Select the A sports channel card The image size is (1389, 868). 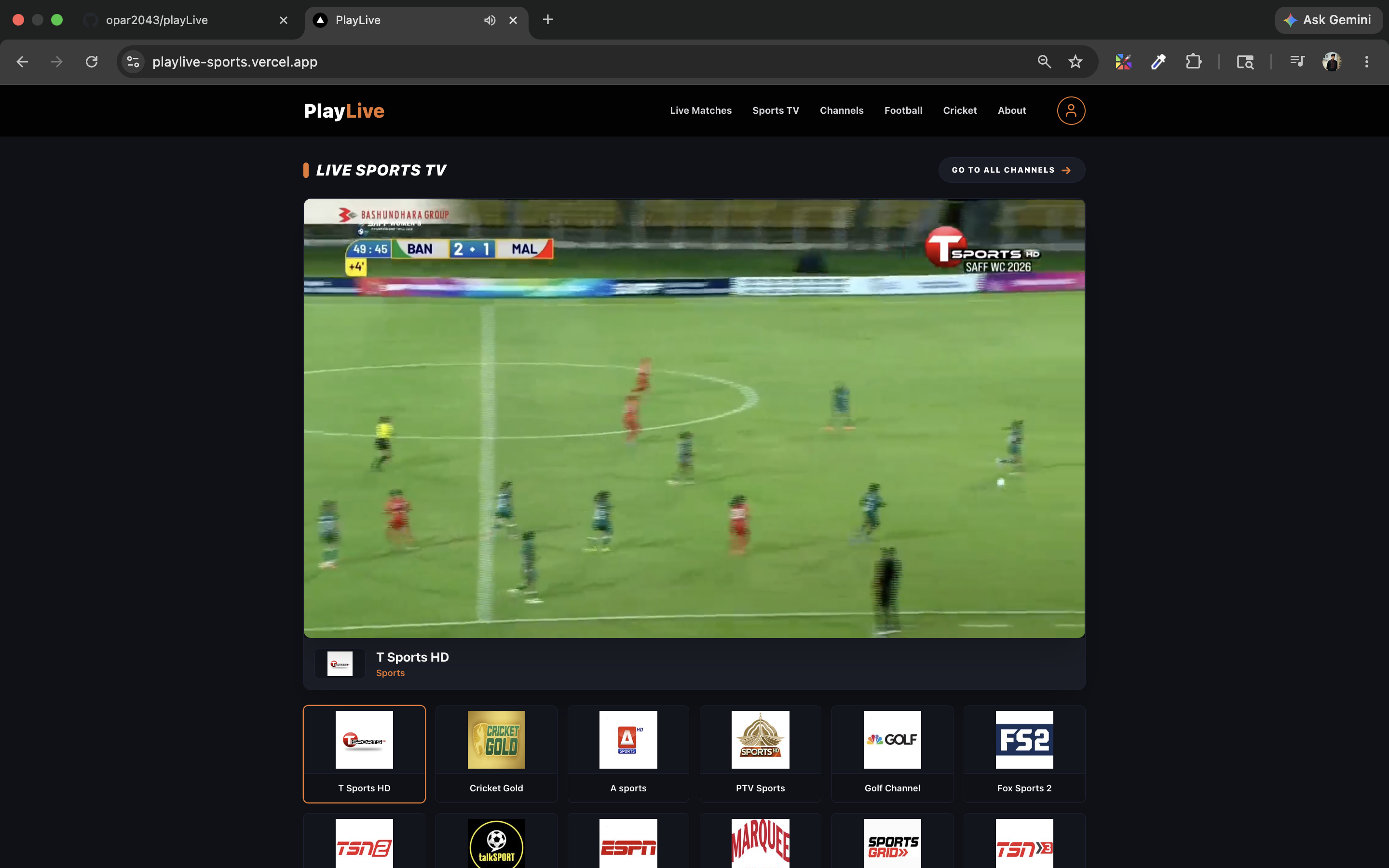tap(628, 754)
